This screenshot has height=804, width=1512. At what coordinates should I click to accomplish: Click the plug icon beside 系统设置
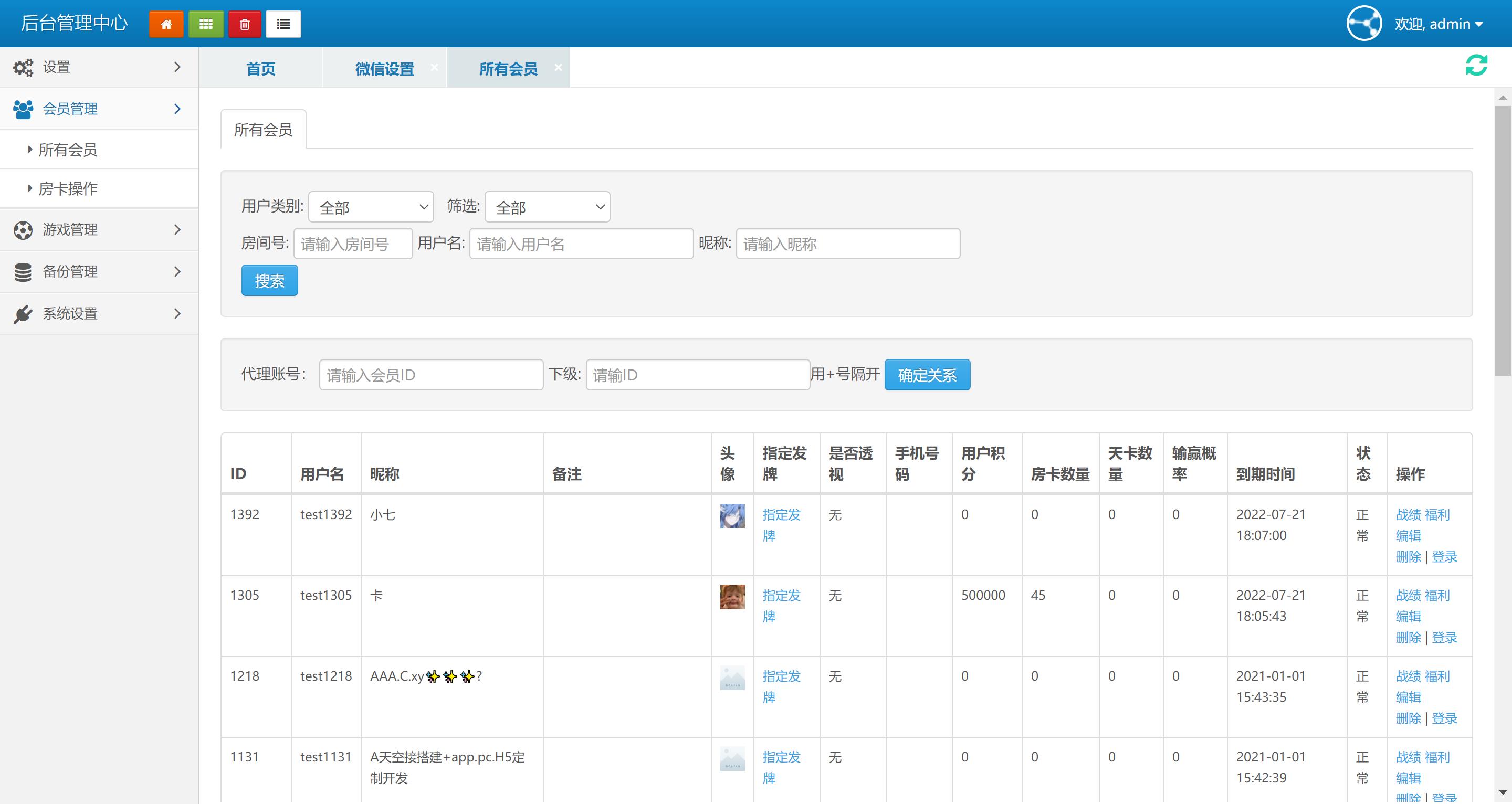point(22,313)
